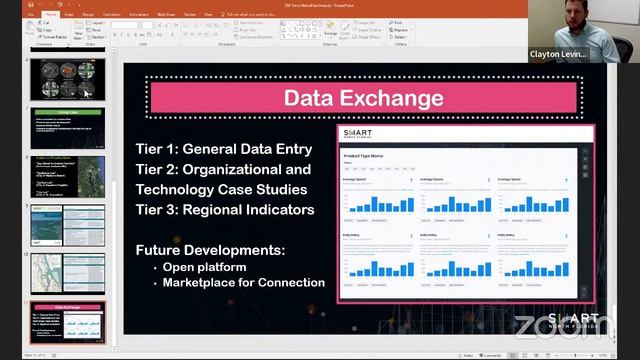640x360 pixels.
Task: Click the slide panel scroll-up arrow
Action: pos(114,50)
